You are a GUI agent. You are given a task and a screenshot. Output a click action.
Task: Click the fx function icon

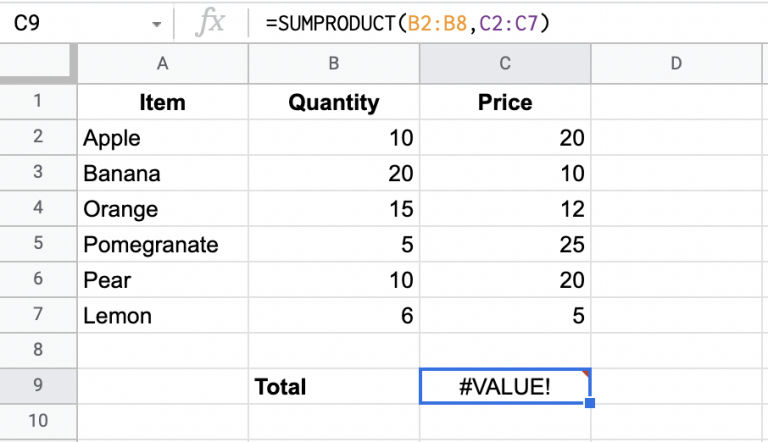pos(210,23)
